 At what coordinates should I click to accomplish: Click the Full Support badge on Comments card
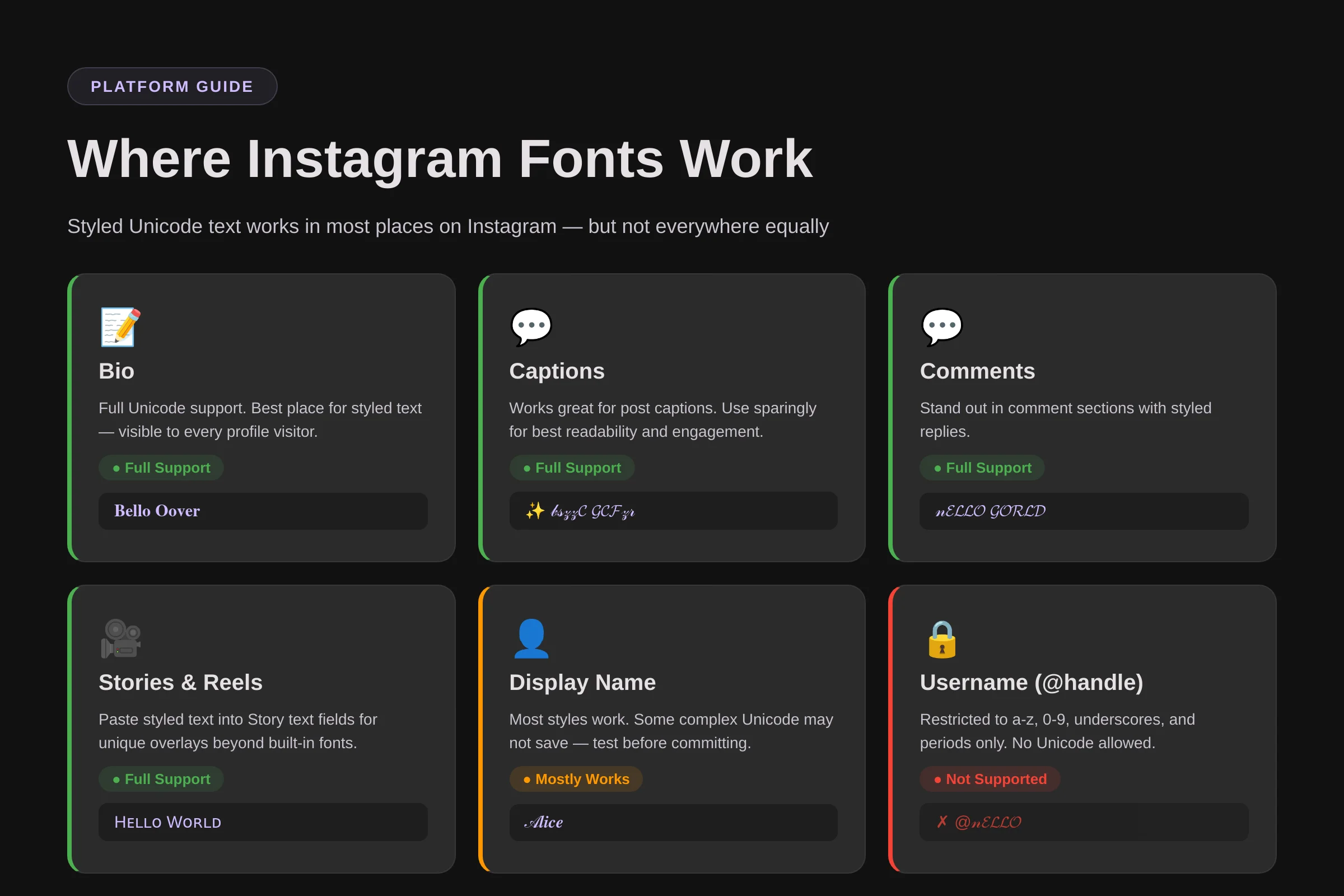point(982,468)
